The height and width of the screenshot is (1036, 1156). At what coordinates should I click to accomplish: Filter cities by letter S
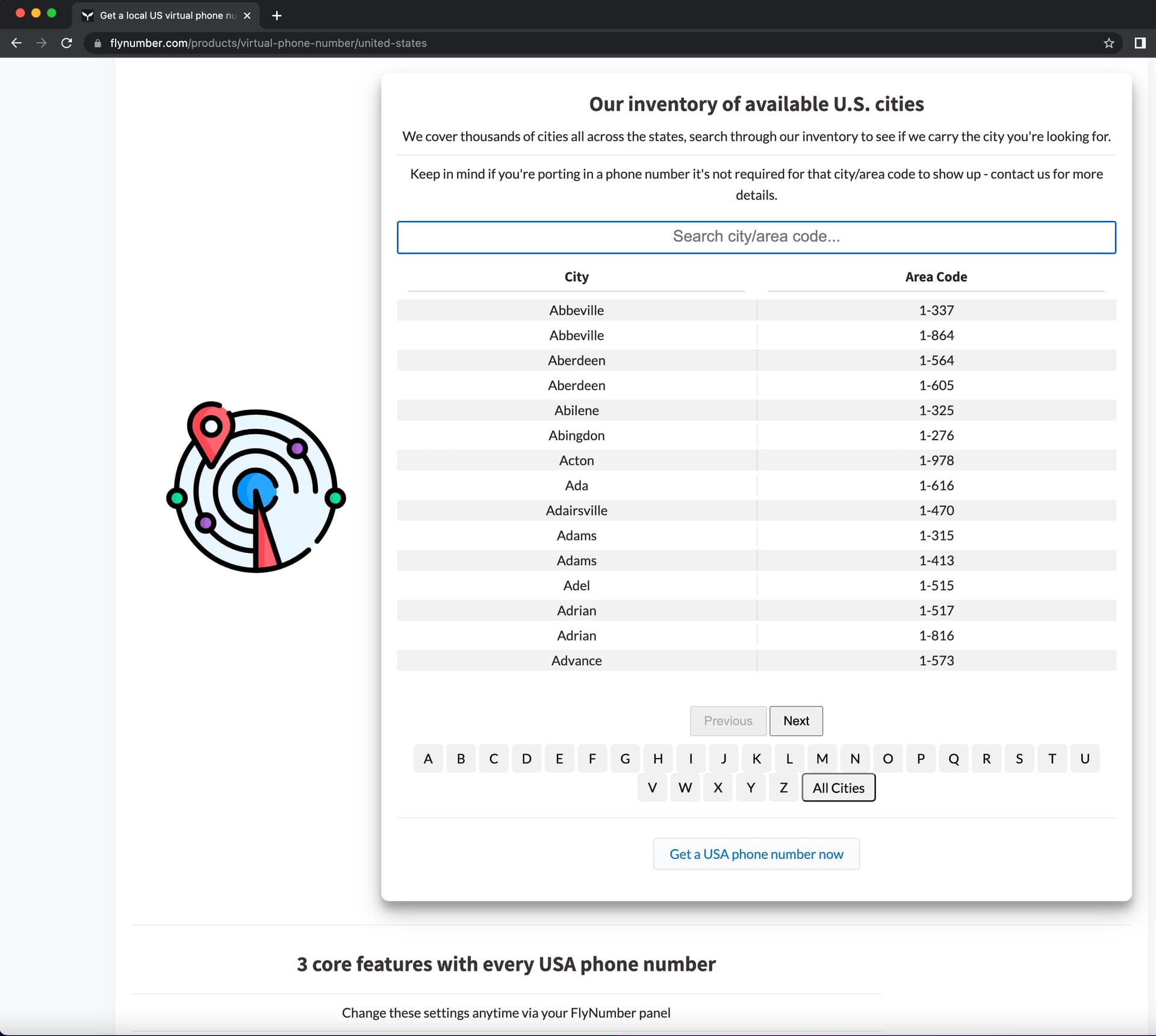point(1019,758)
